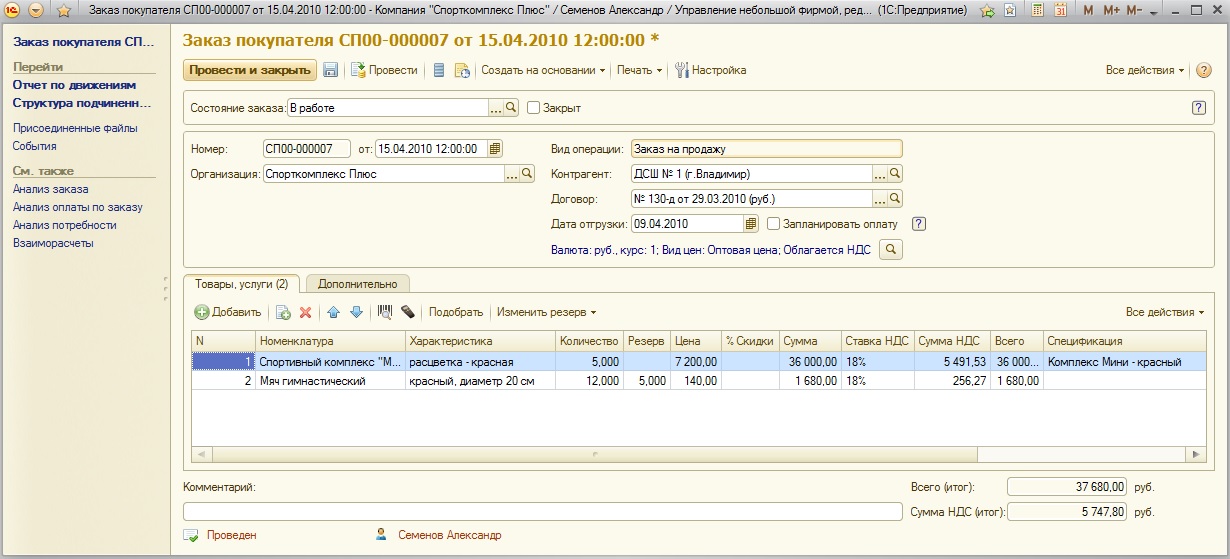Move row up with the blue arrow
This screenshot has height=559, width=1230.
[334, 312]
